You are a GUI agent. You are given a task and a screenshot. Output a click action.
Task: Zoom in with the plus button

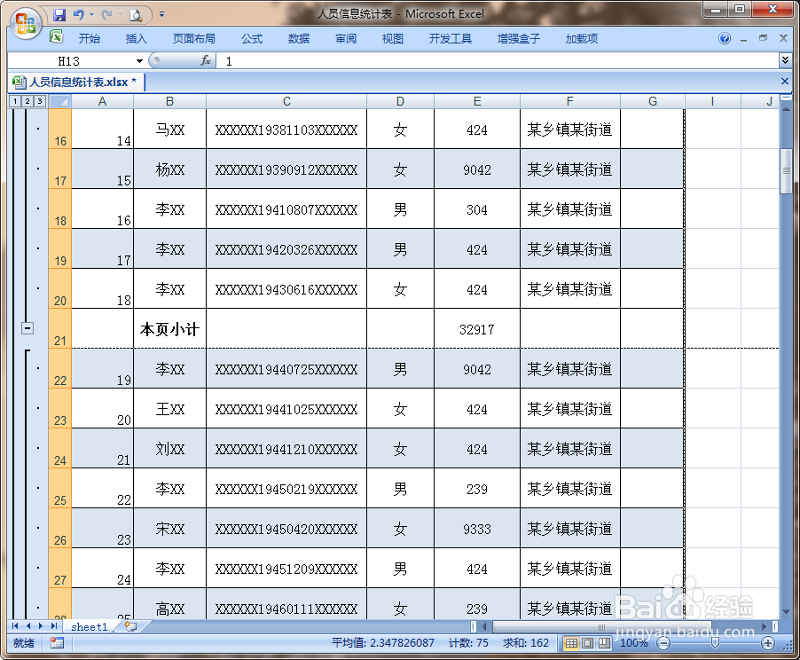coord(768,643)
